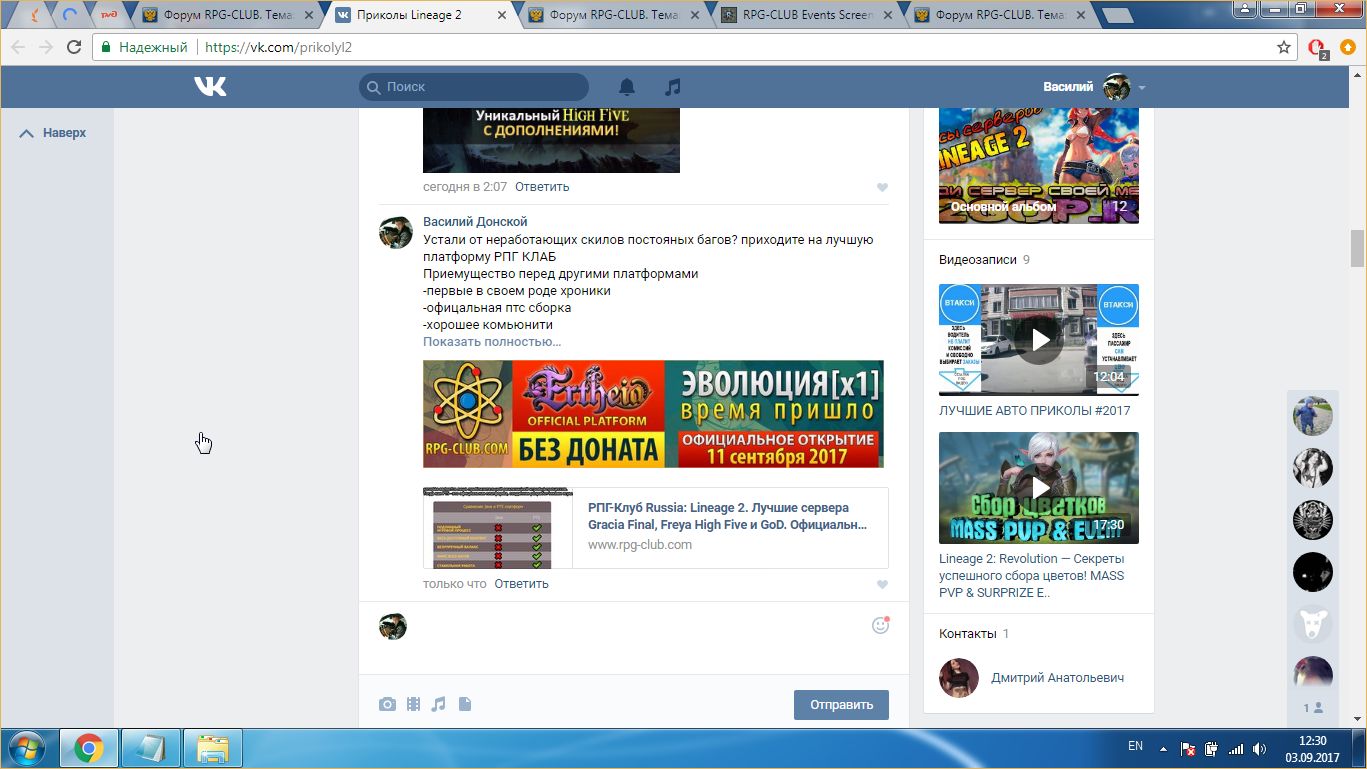Open VK notifications bell
Viewport: 1367px width, 769px height.
[626, 87]
